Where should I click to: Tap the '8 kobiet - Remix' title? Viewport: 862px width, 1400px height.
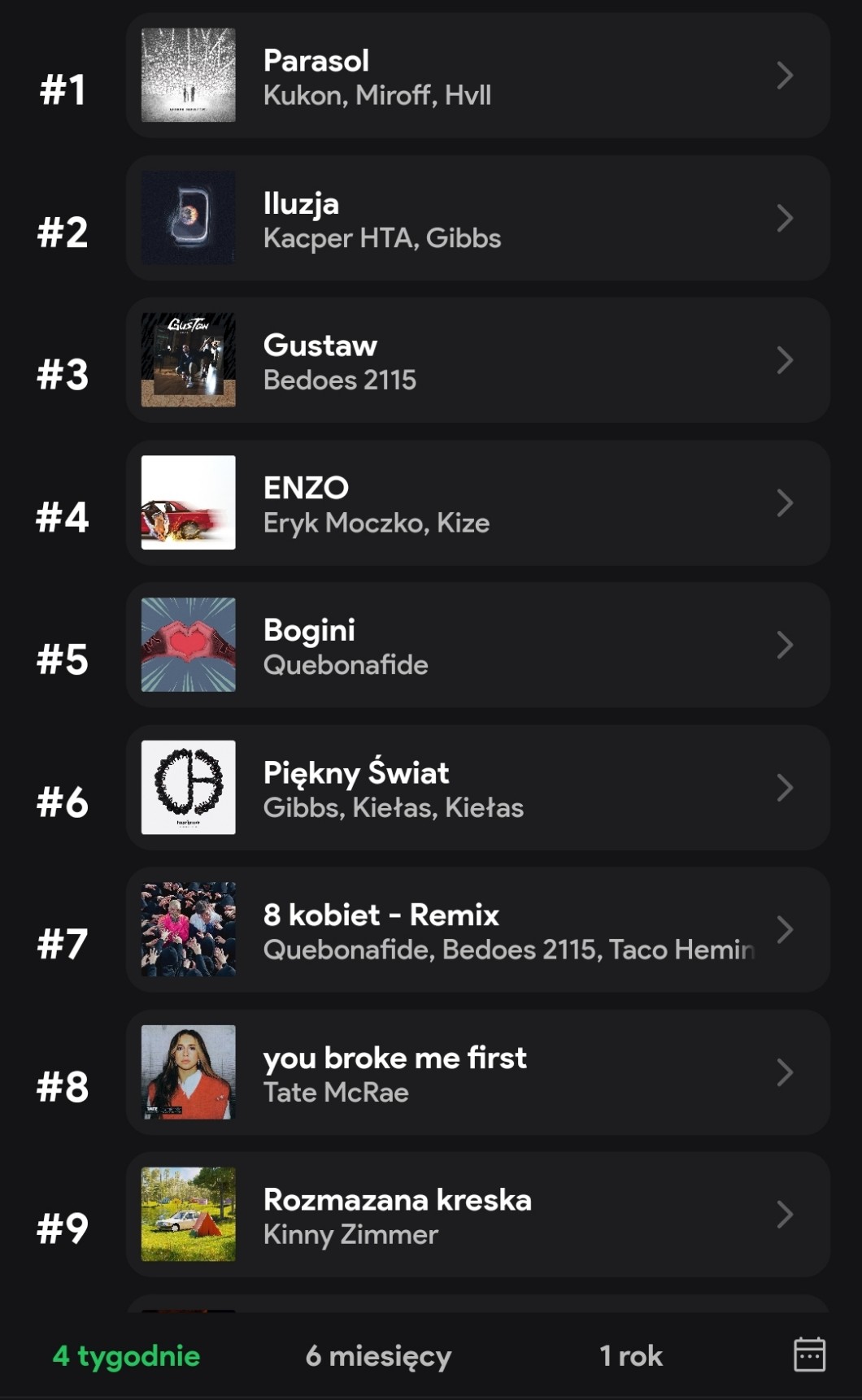[381, 915]
